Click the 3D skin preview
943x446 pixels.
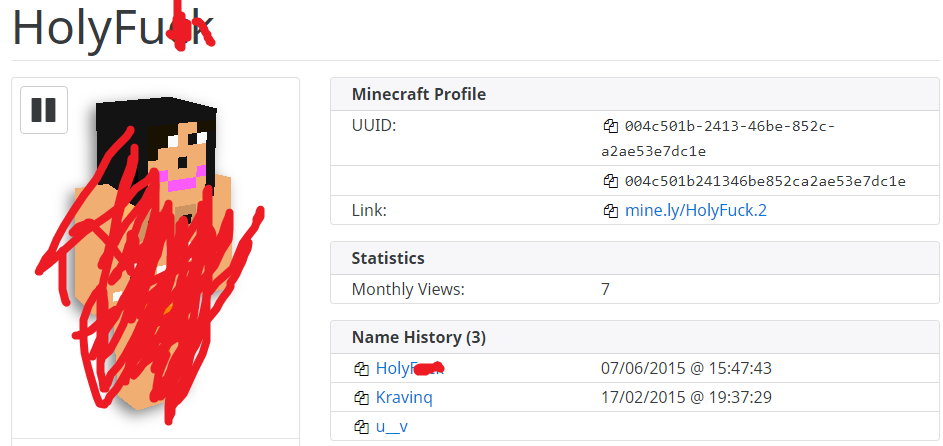[x=155, y=258]
